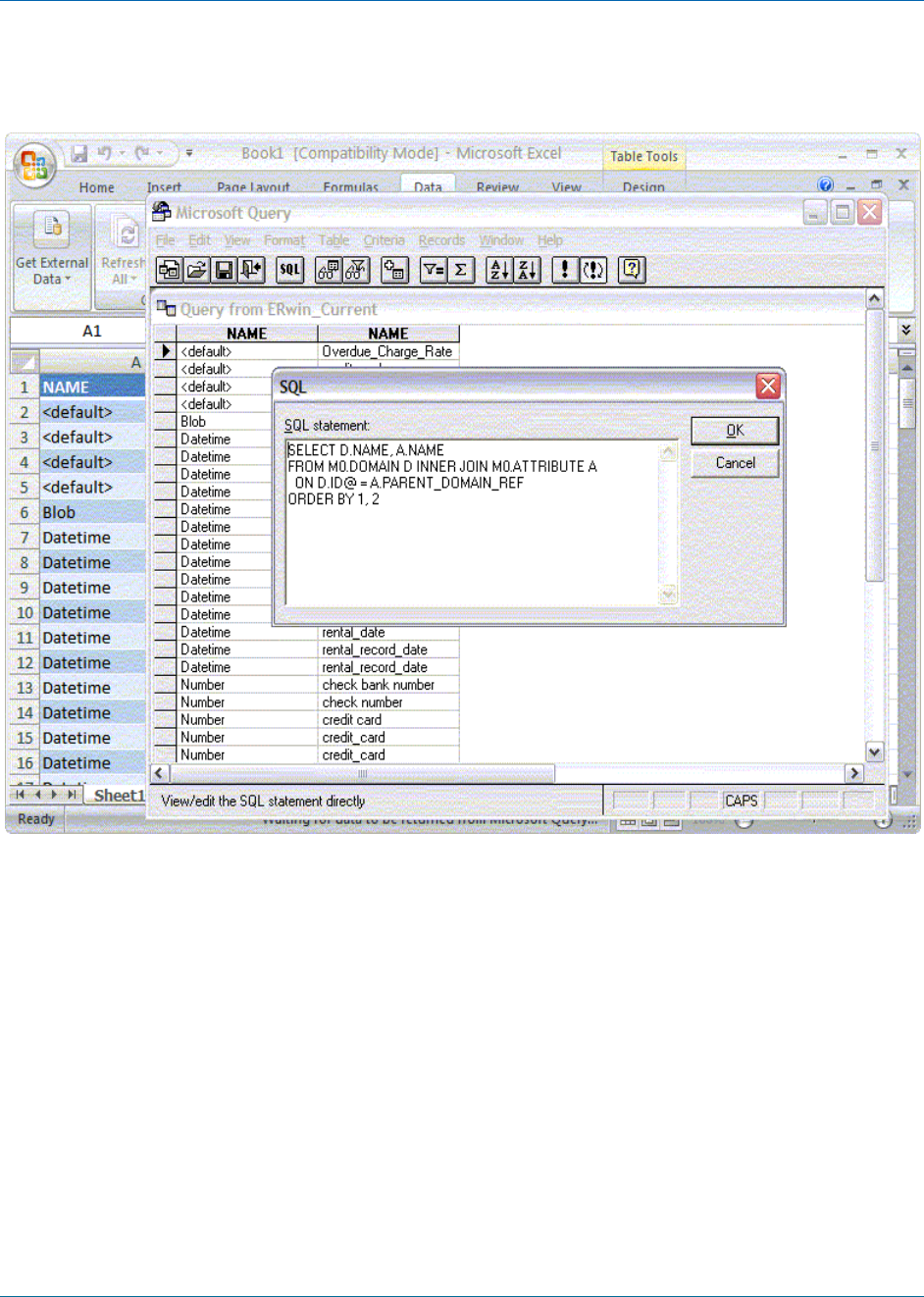
Task: Click the New Query toolbar icon
Action: tap(169, 270)
